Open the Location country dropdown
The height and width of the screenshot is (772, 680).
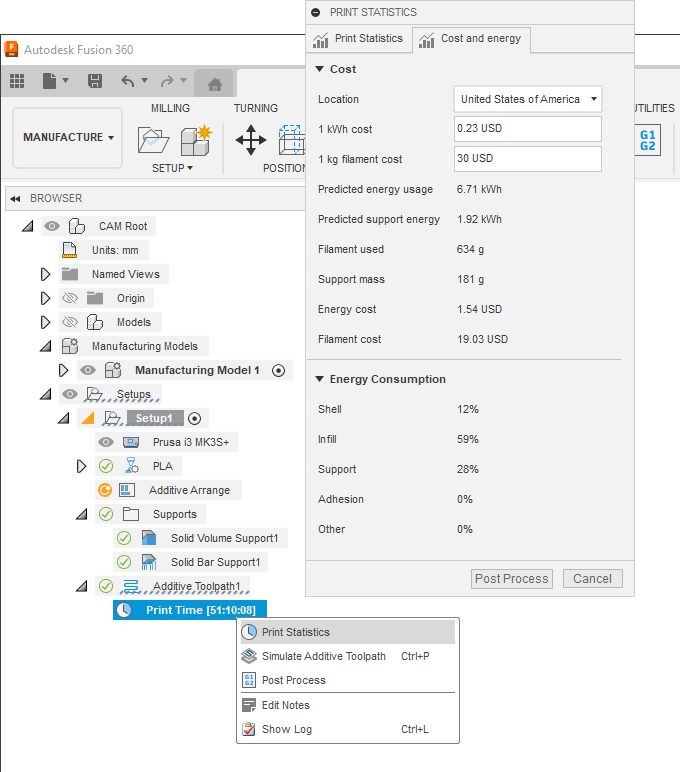pos(527,99)
